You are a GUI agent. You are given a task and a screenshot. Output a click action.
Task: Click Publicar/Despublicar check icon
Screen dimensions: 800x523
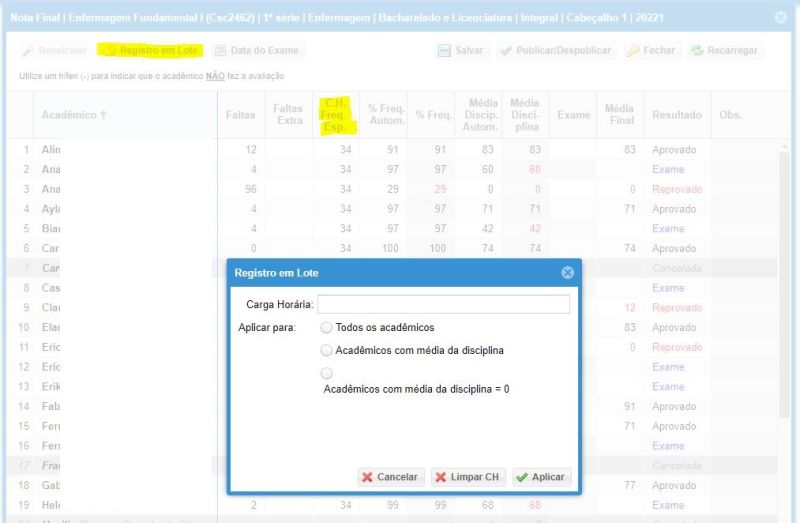(x=506, y=51)
